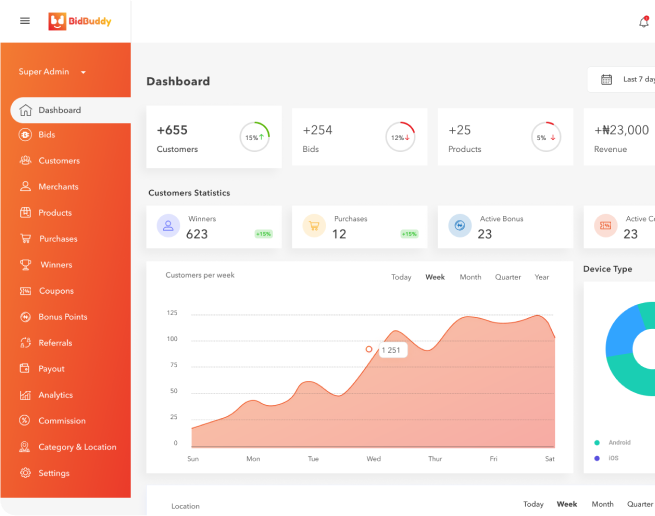Open Analytics from the sidebar
This screenshot has height=516, width=655.
56,395
